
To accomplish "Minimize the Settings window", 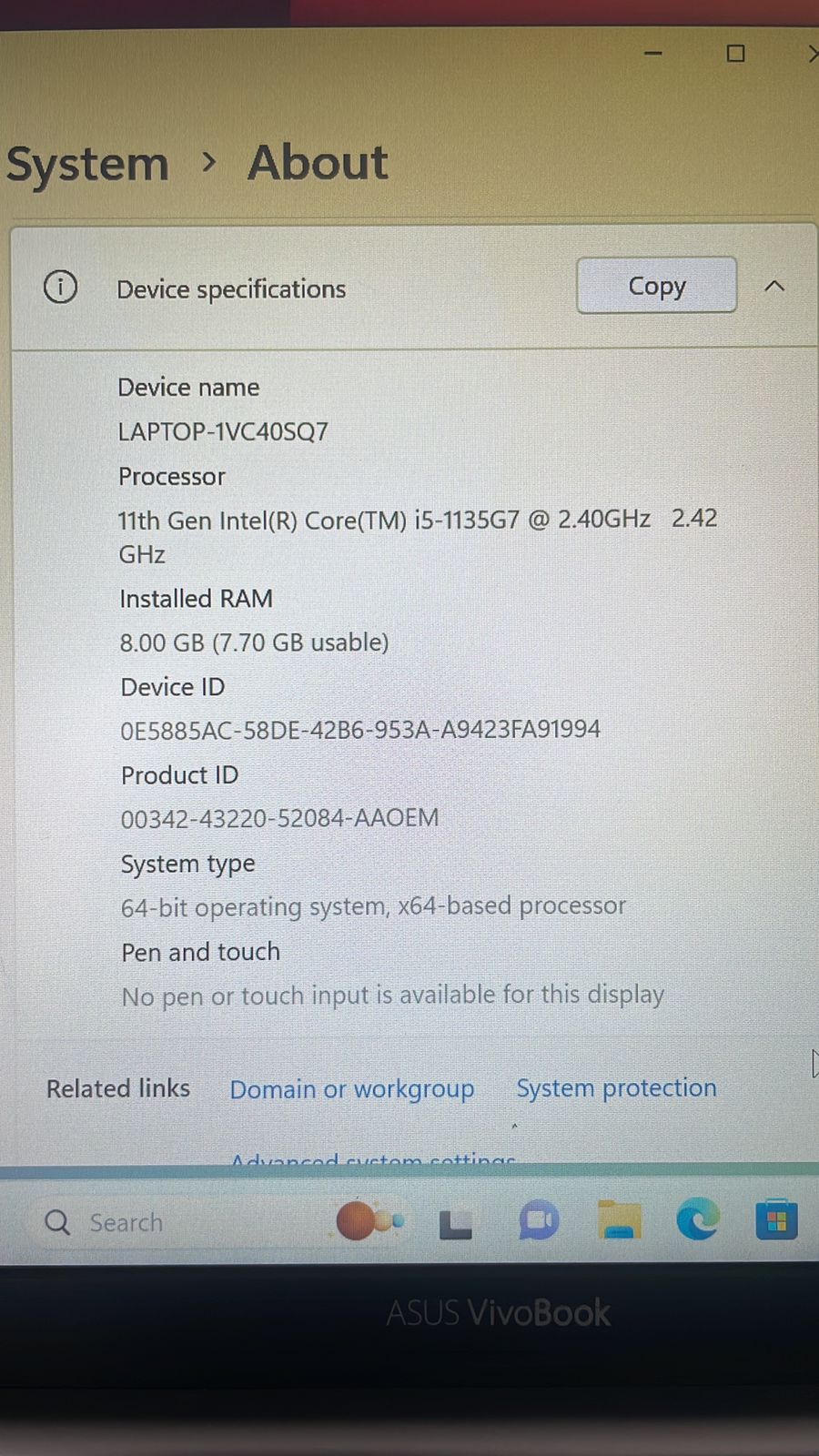I will point(652,54).
